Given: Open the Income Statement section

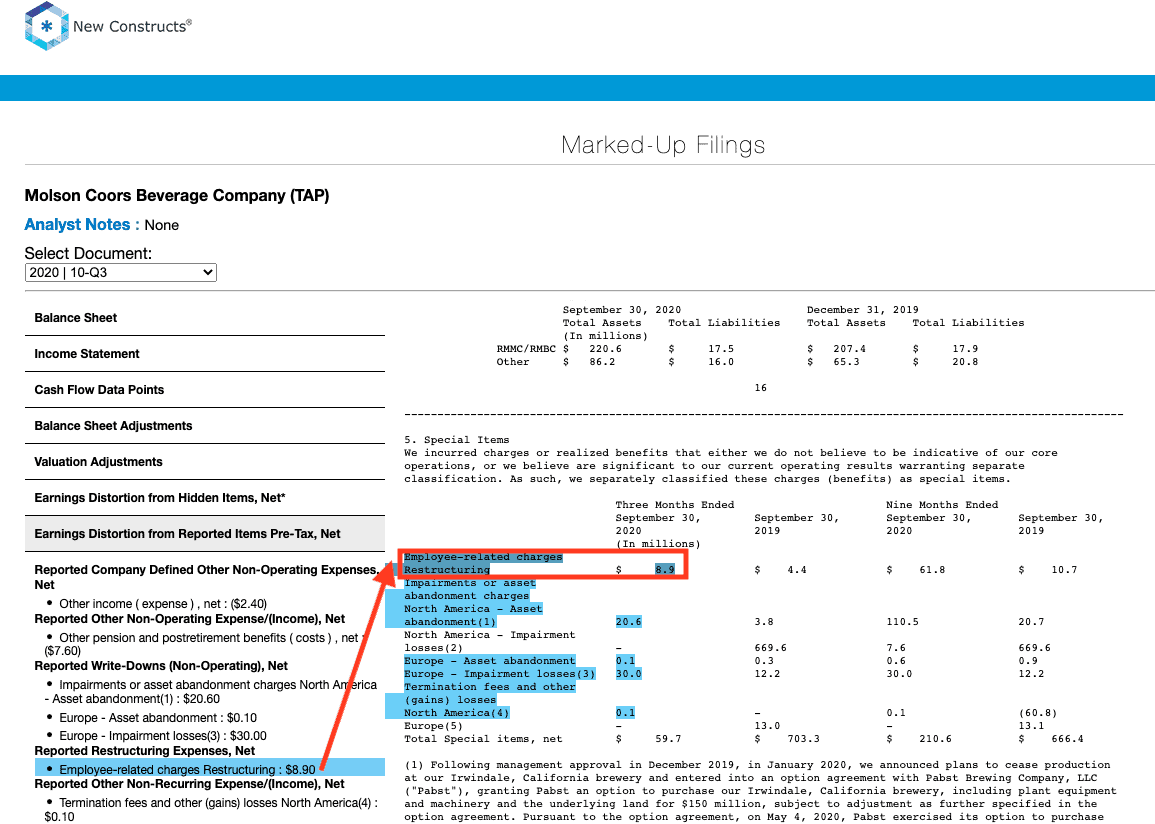Looking at the screenshot, I should pos(205,354).
